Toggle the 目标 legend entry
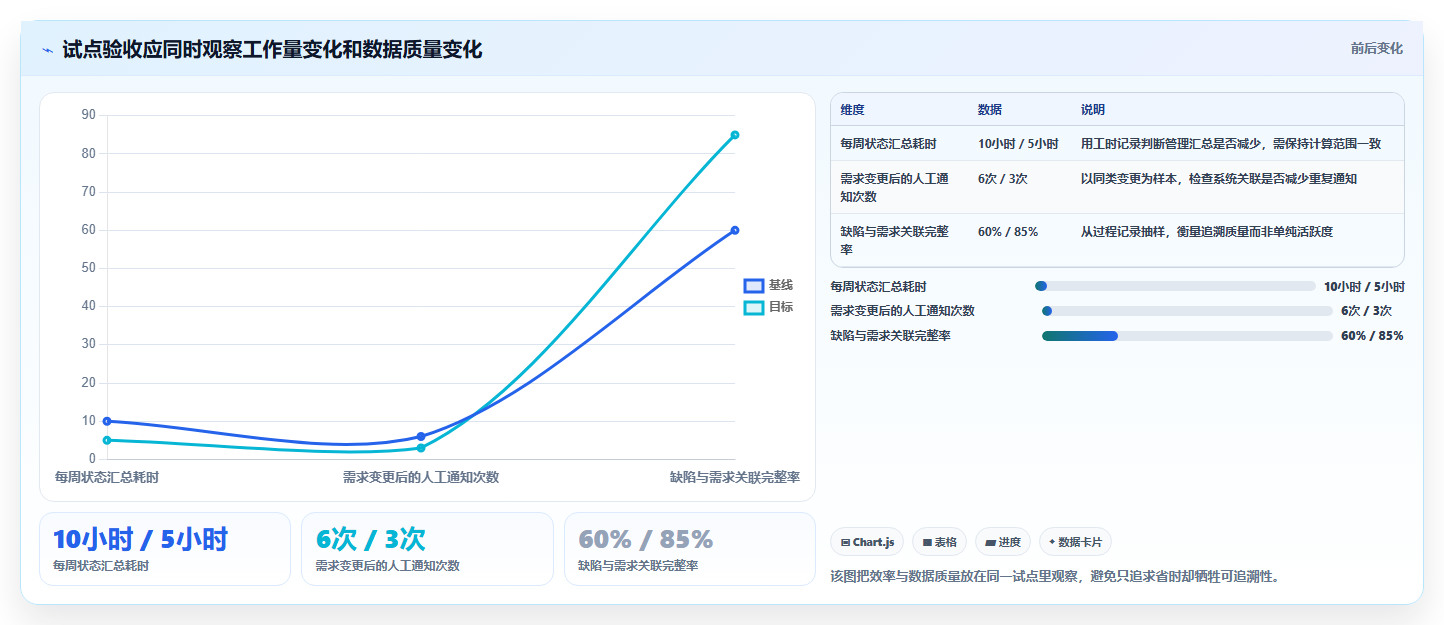 768,307
